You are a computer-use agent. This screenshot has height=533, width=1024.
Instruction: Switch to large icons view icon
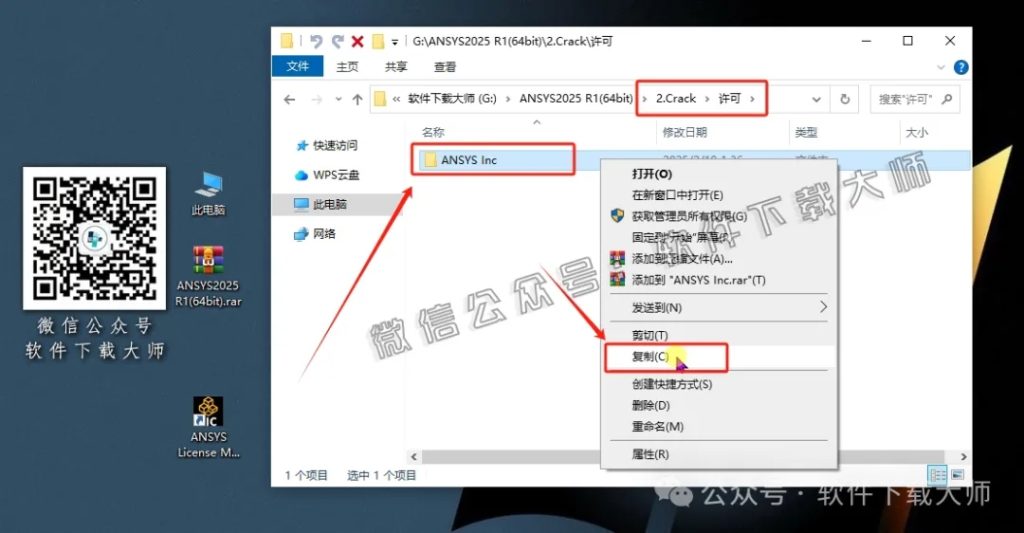(x=957, y=475)
